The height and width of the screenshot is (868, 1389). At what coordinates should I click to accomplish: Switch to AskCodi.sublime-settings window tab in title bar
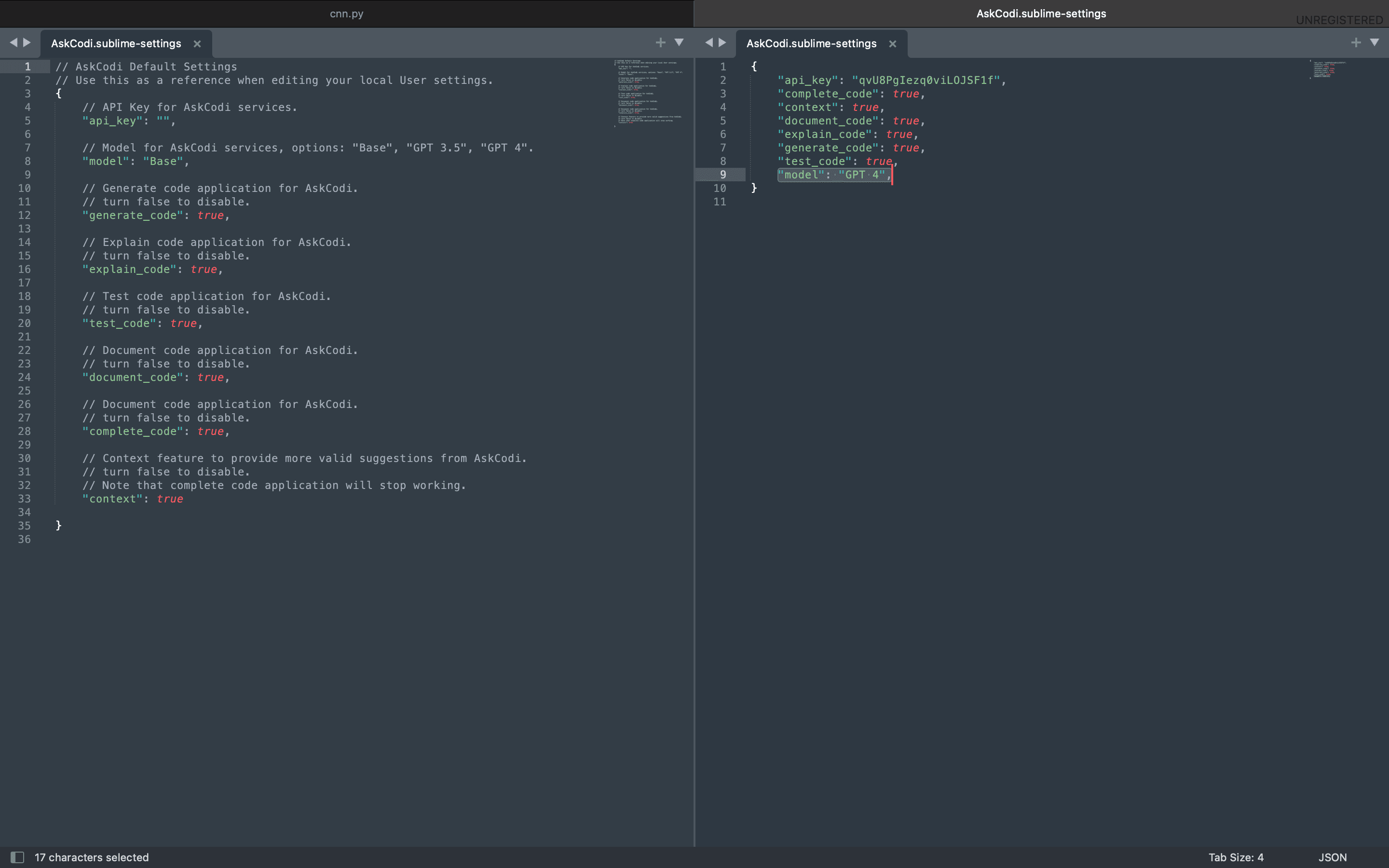coord(1041,14)
